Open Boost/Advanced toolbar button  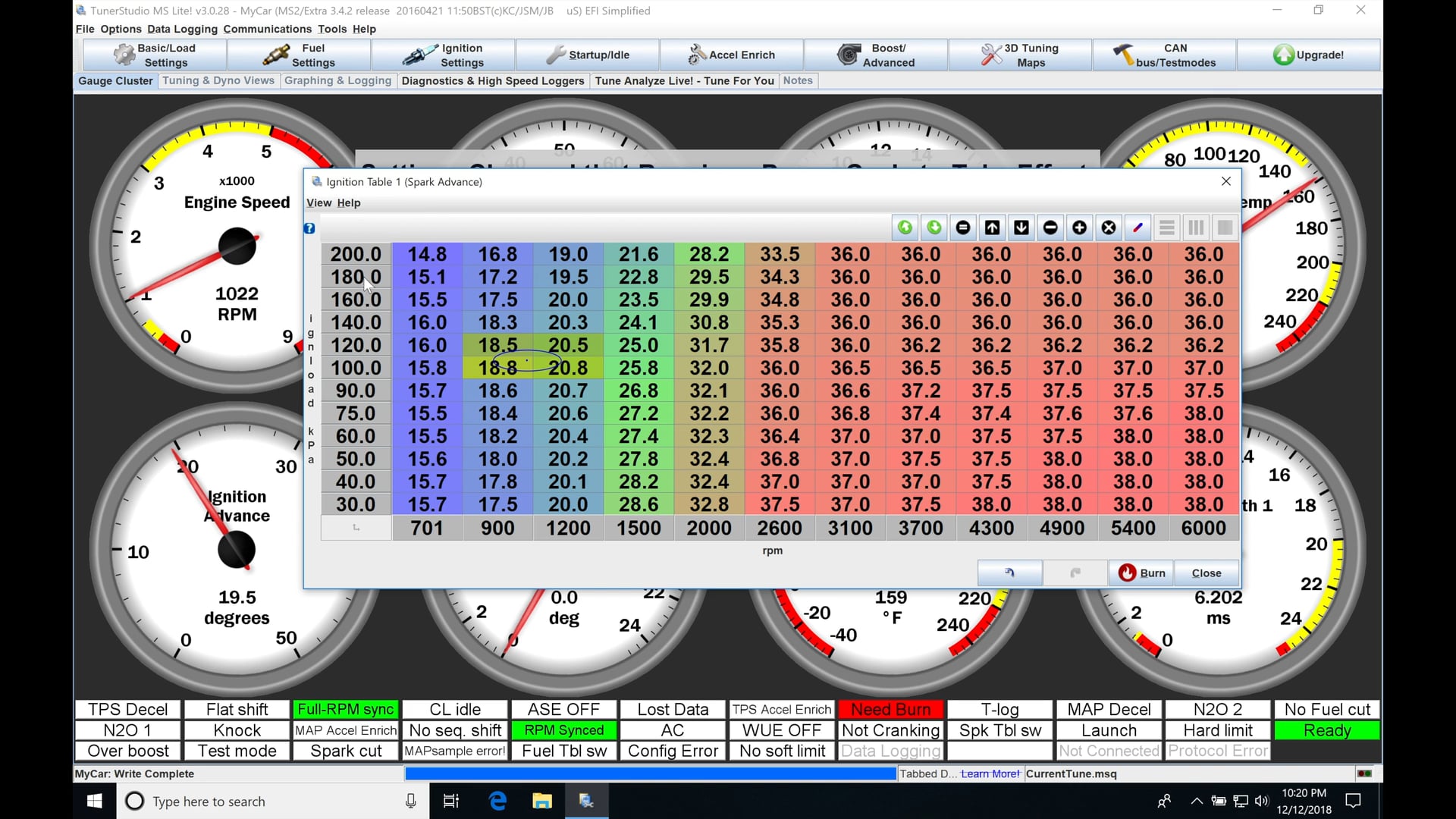tap(876, 55)
